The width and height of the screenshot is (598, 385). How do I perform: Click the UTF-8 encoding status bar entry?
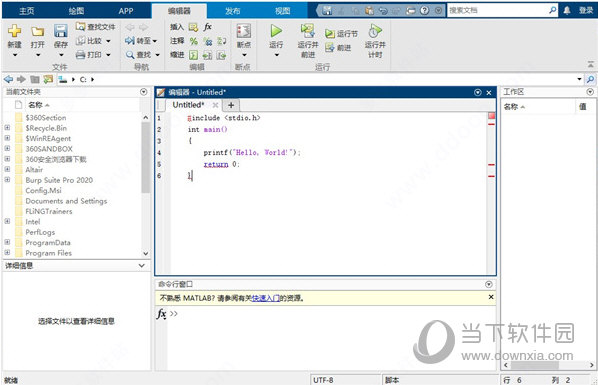tap(323, 380)
